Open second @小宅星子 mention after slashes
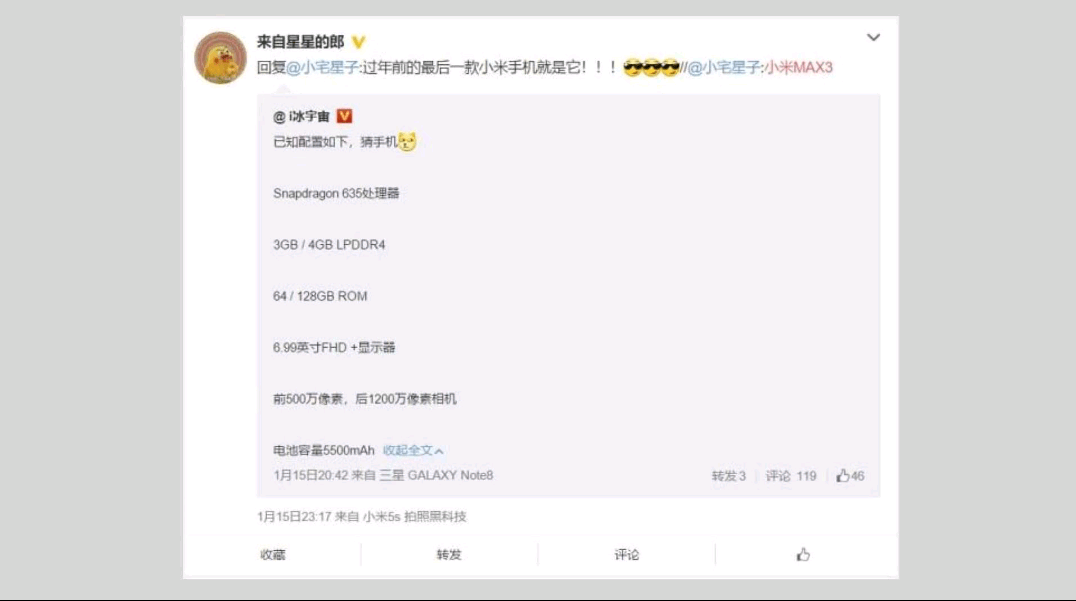Image resolution: width=1076 pixels, height=601 pixels. 724,67
